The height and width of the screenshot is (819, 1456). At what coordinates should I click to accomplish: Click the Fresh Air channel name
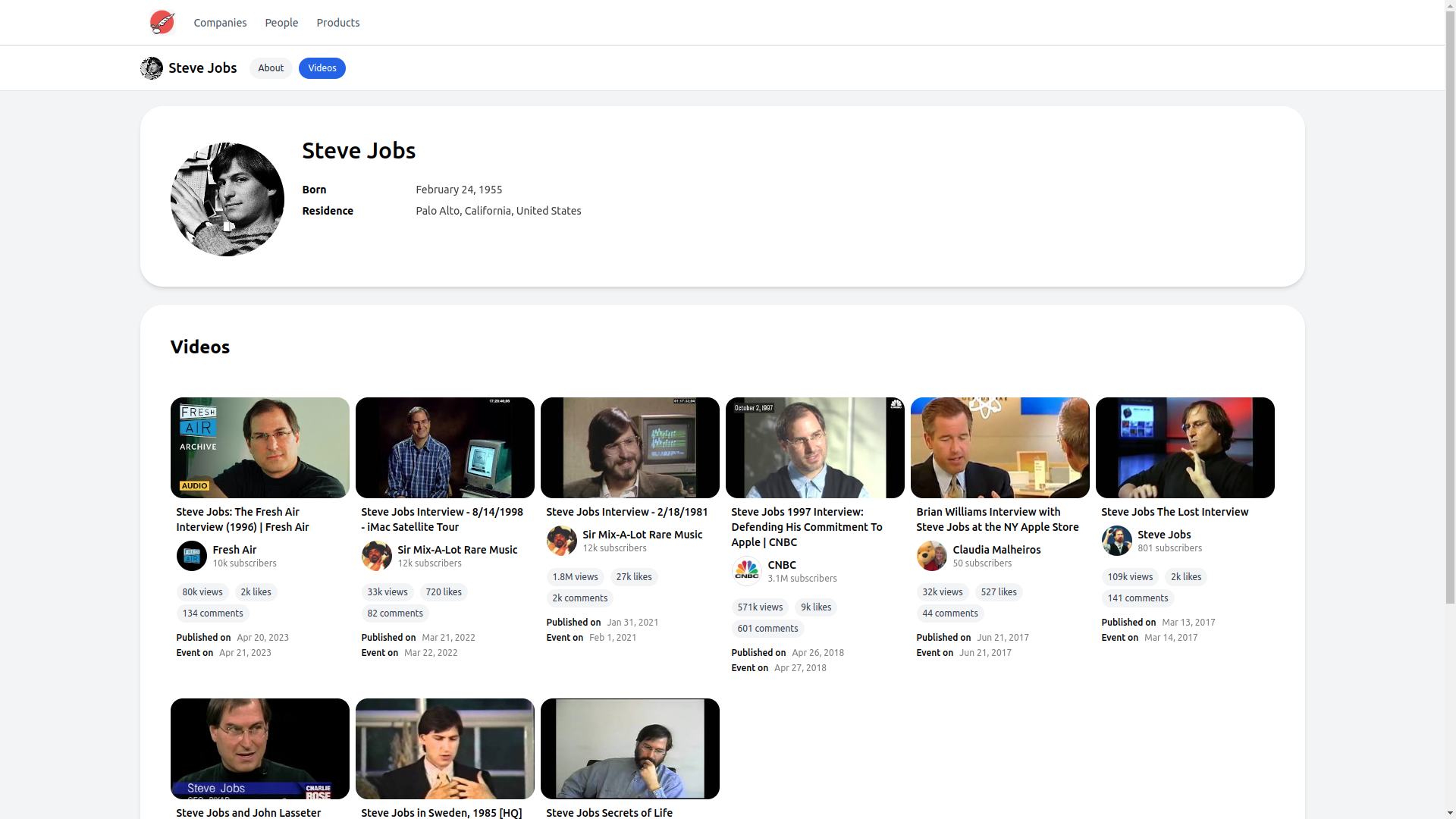pyautogui.click(x=234, y=550)
